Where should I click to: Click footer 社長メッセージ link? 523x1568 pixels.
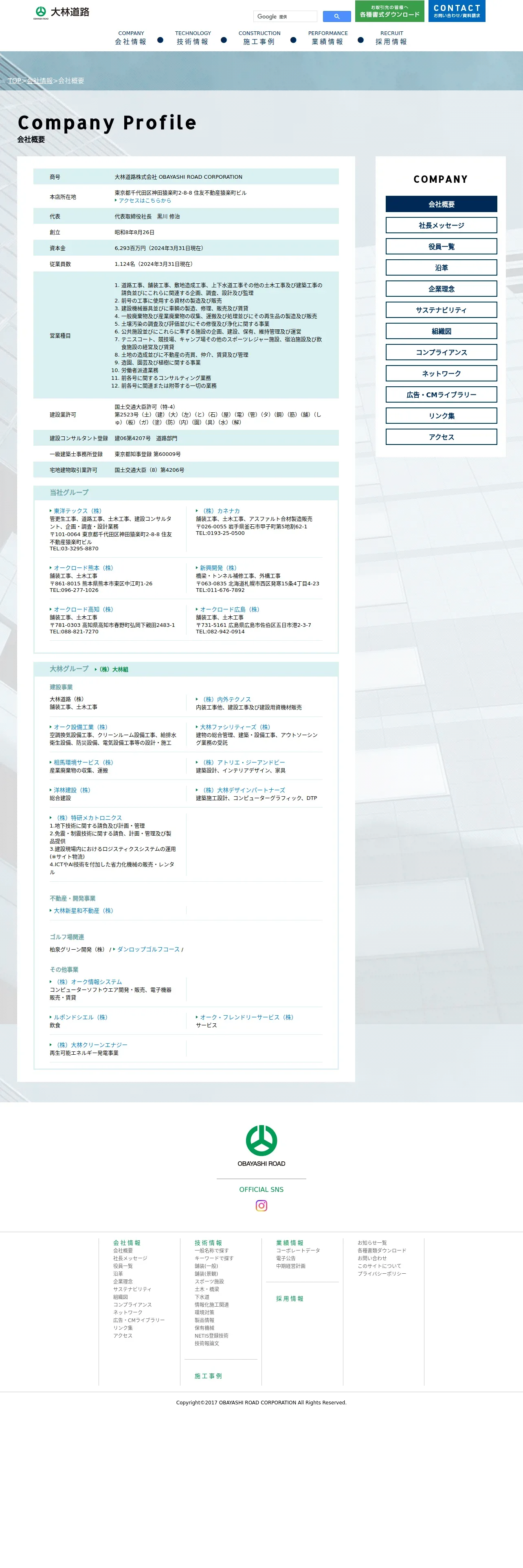(x=130, y=1258)
